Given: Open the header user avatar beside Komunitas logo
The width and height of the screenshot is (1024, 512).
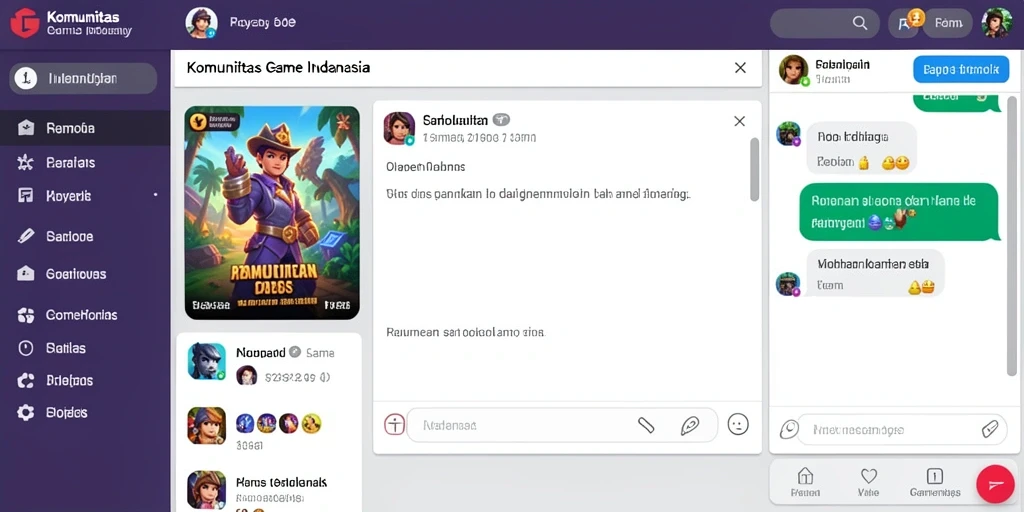Looking at the screenshot, I should [201, 23].
